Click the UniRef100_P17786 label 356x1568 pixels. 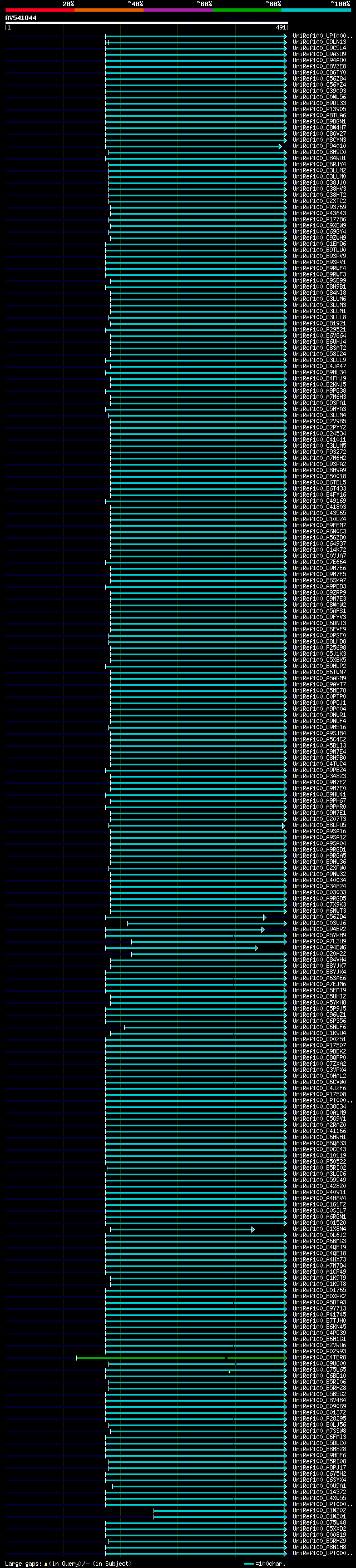(319, 219)
